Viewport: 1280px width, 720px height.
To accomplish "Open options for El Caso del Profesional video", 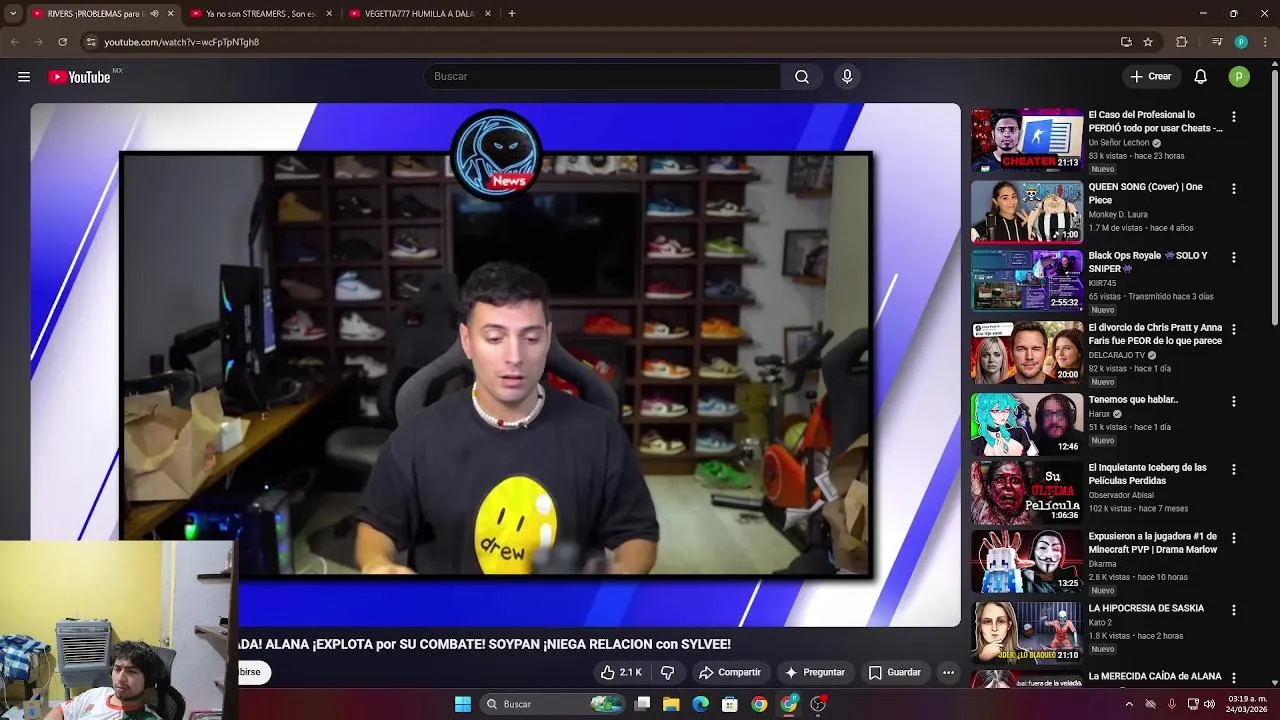I will click(x=1233, y=117).
